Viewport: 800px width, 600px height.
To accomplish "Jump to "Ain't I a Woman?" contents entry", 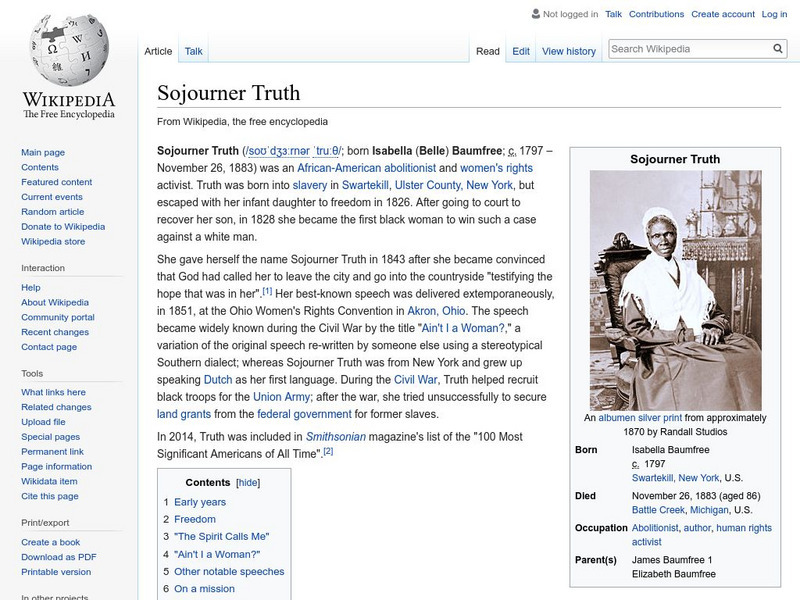I will point(217,554).
